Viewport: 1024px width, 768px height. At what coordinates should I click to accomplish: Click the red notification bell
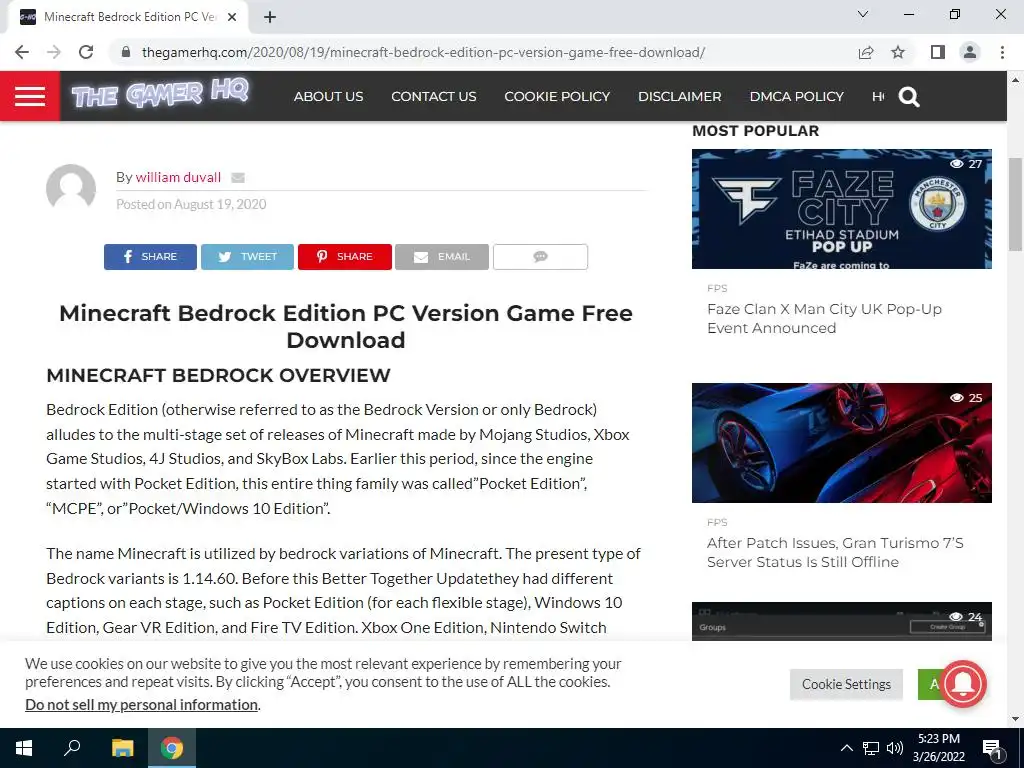coord(963,684)
